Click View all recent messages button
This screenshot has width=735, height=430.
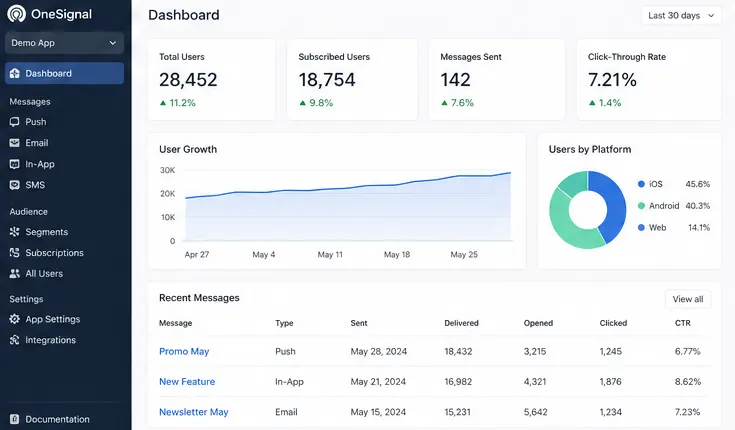pyautogui.click(x=688, y=299)
